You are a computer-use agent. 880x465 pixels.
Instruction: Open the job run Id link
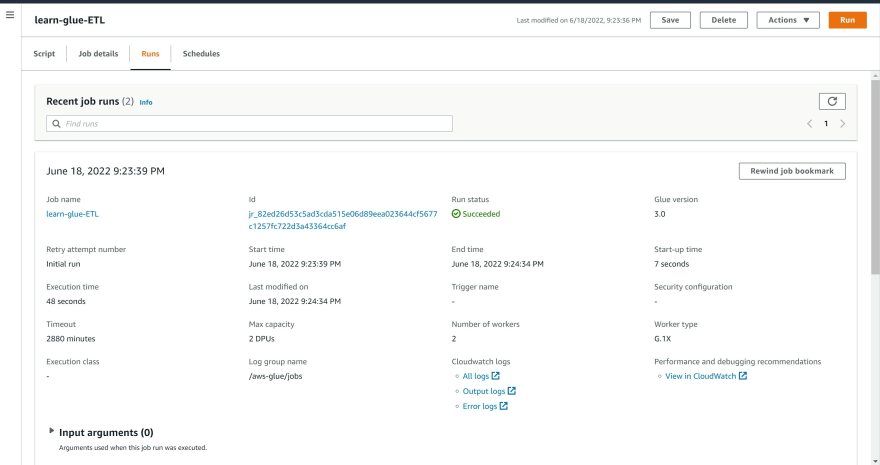tap(343, 220)
